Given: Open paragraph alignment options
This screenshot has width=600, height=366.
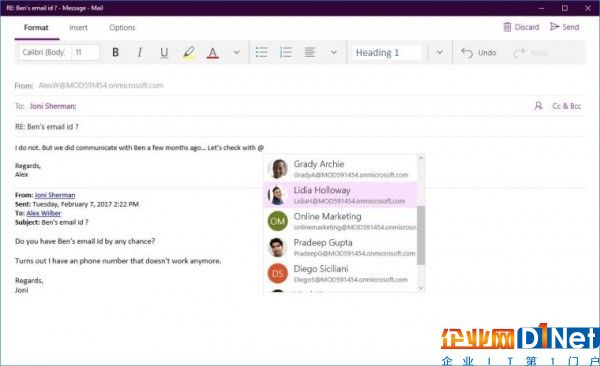Looking at the screenshot, I should [310, 52].
